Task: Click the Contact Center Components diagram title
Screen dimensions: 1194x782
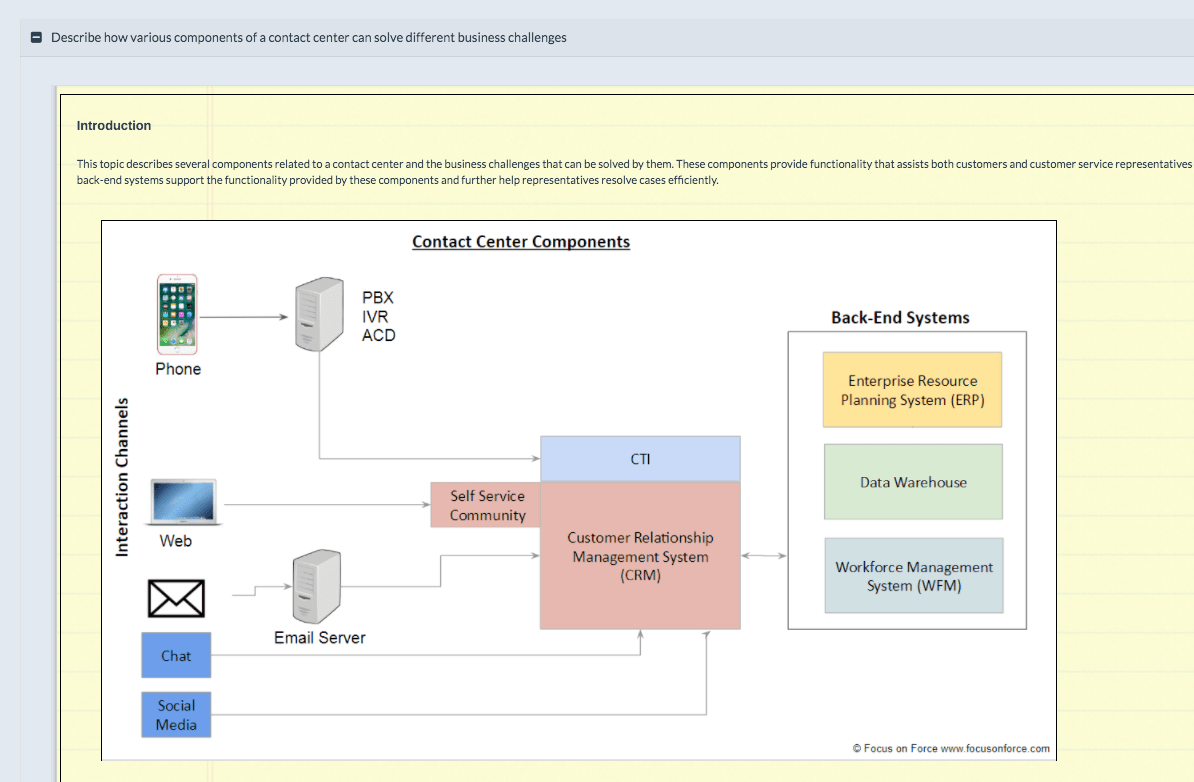Action: click(521, 241)
